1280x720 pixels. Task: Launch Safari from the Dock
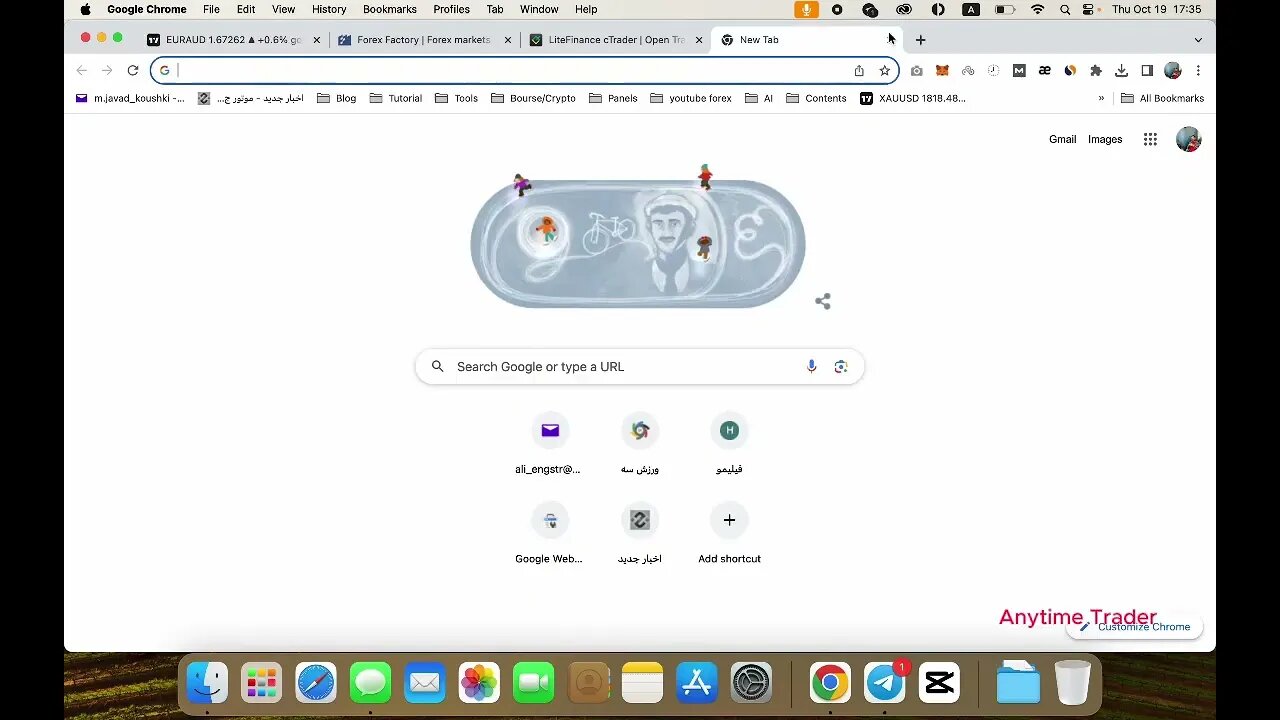point(316,683)
